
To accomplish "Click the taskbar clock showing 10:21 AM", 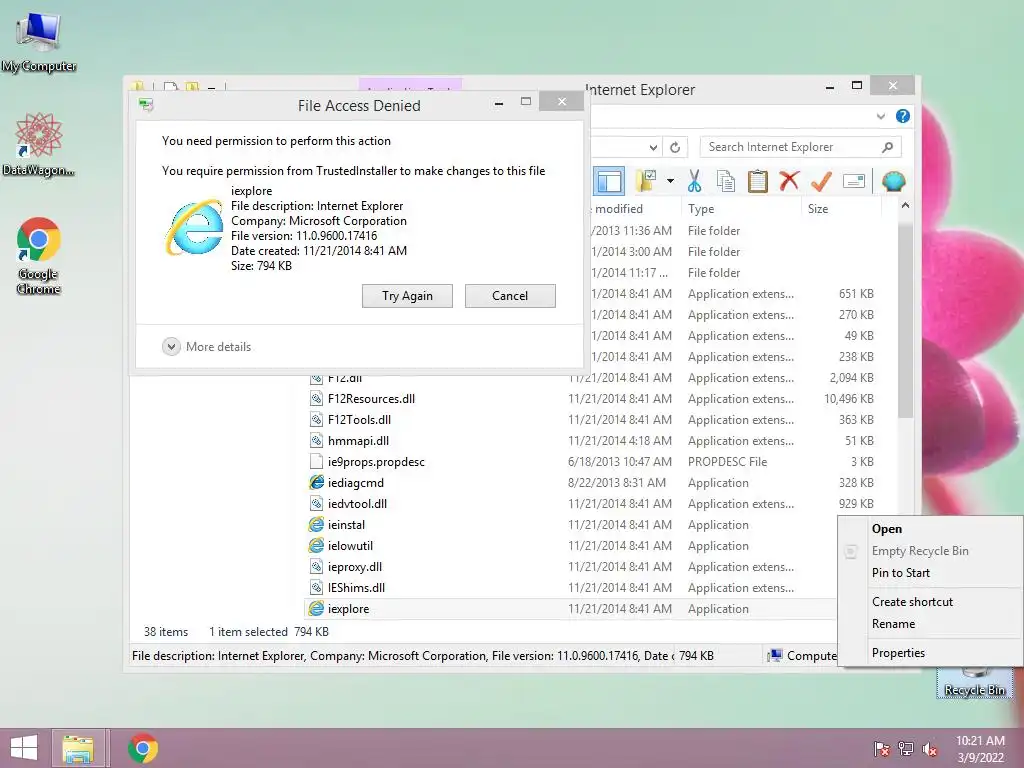I will (980, 749).
